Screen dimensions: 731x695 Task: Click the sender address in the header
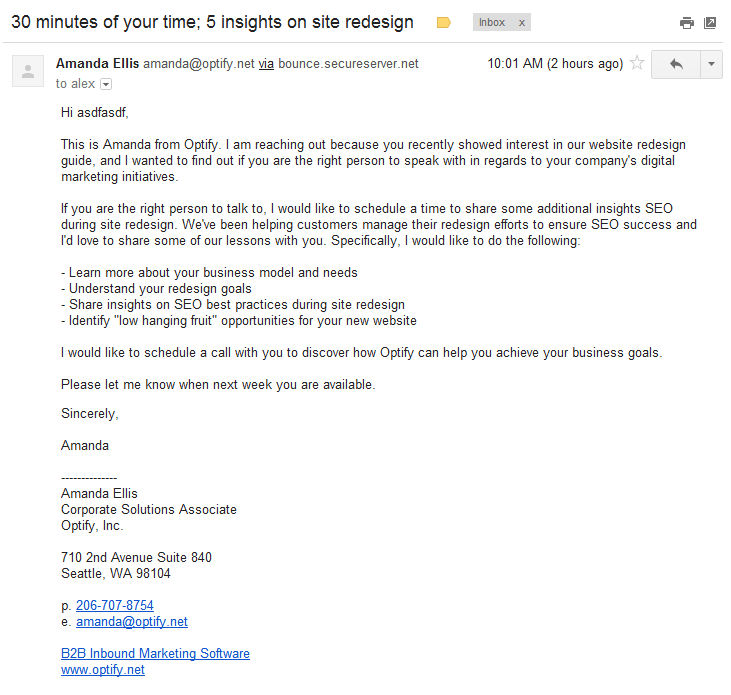(199, 64)
